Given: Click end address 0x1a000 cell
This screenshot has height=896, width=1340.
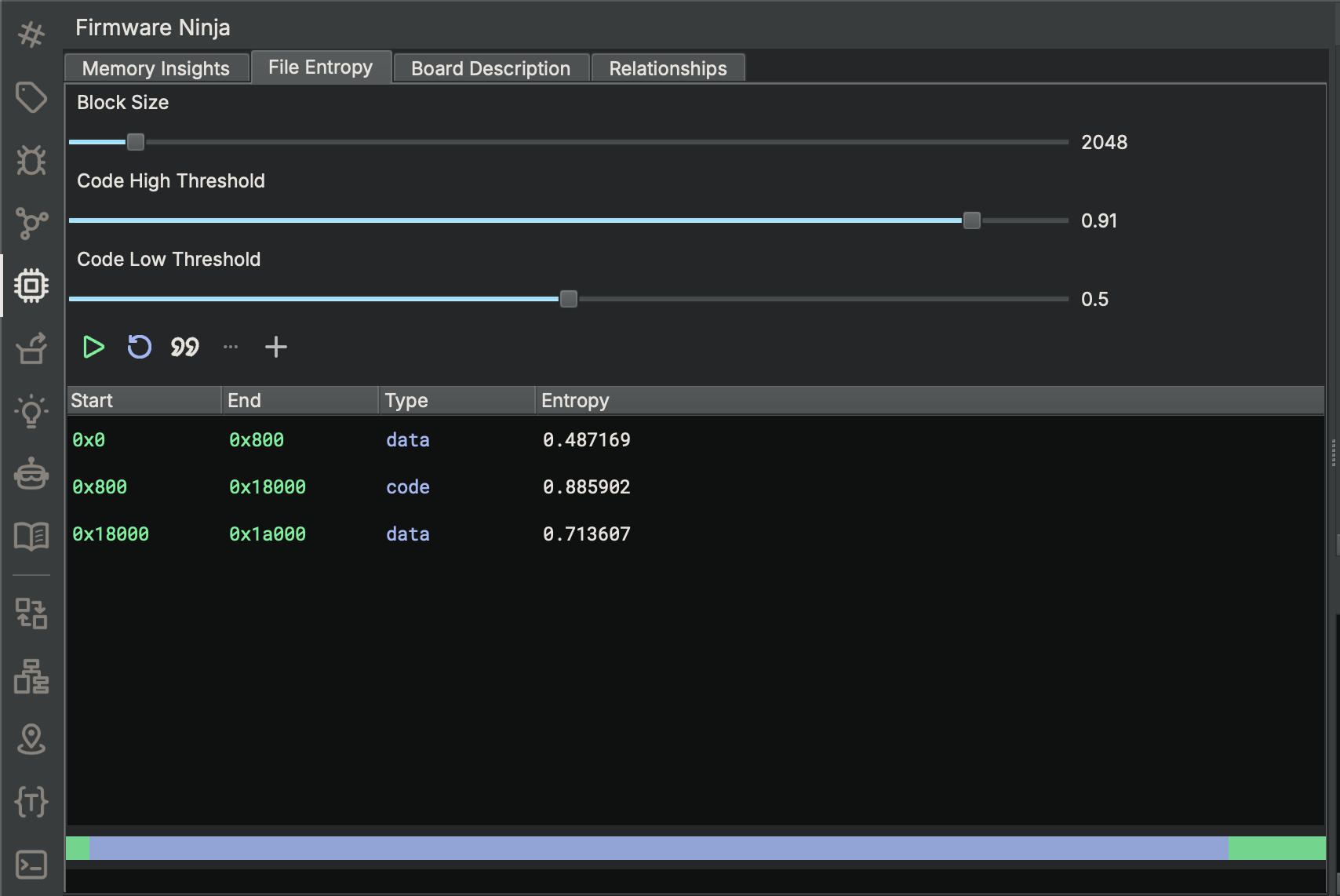Looking at the screenshot, I should 268,534.
